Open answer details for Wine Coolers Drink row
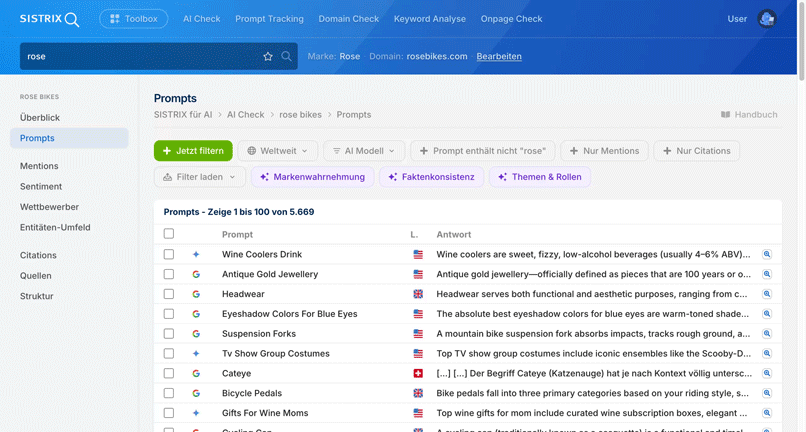Screen dimensions: 806x432 [x=766, y=254]
